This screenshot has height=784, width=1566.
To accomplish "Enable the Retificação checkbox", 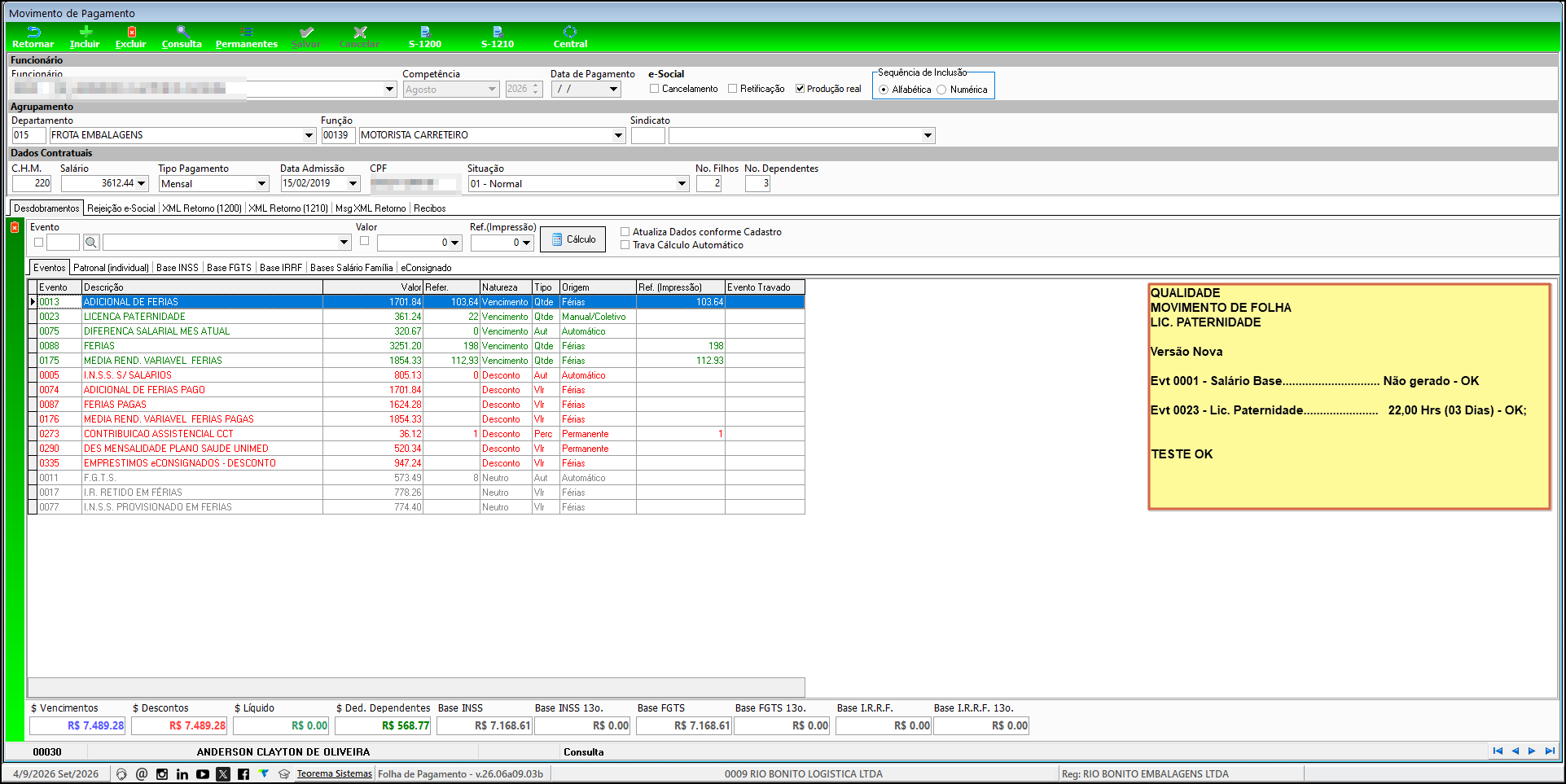I will point(732,89).
